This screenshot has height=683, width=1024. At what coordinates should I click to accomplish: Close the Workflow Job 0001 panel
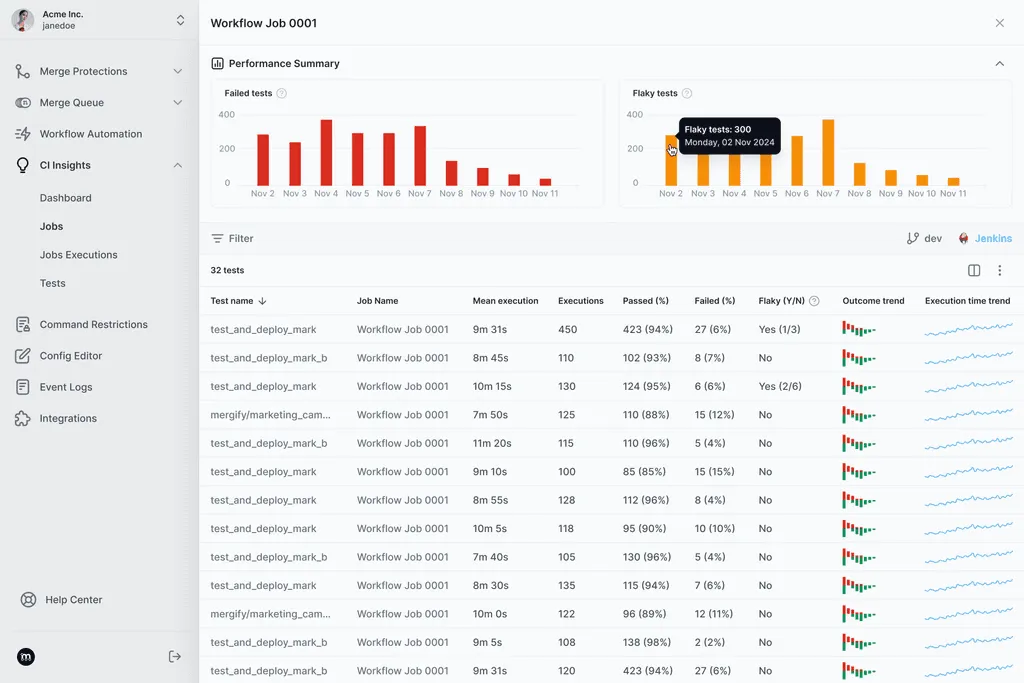click(x=999, y=23)
